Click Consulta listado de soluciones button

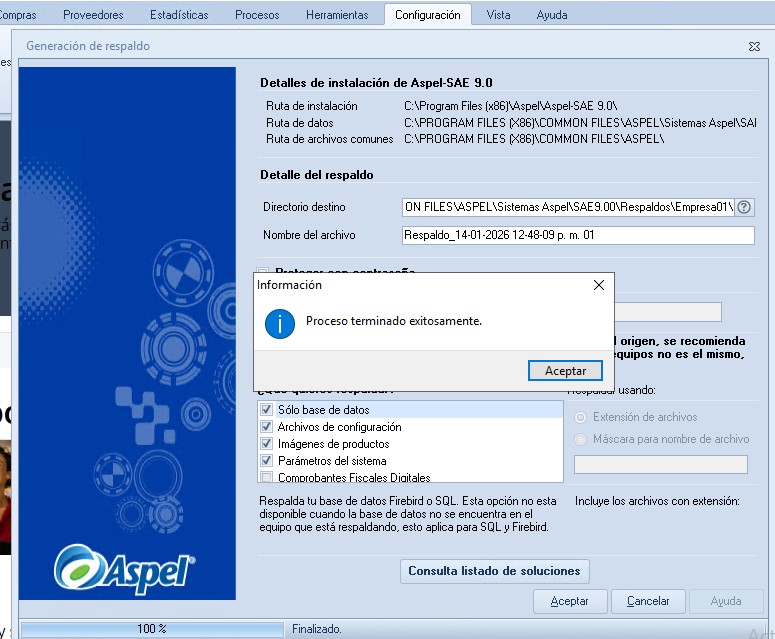[x=494, y=571]
